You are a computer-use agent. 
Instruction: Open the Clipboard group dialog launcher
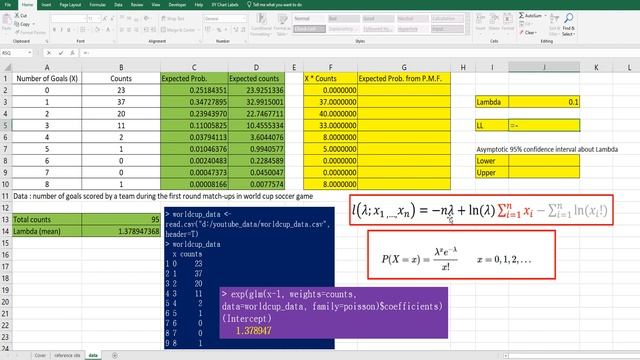pos(47,41)
